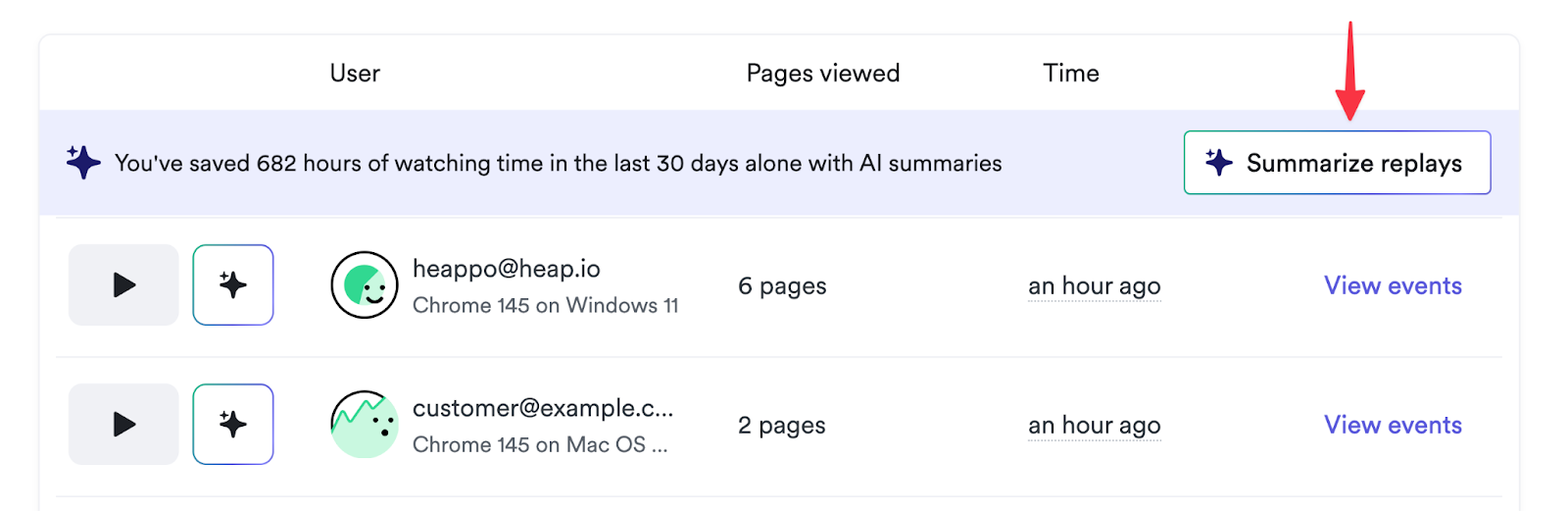
Task: Select the customer@example.c... email text
Action: tap(543, 408)
